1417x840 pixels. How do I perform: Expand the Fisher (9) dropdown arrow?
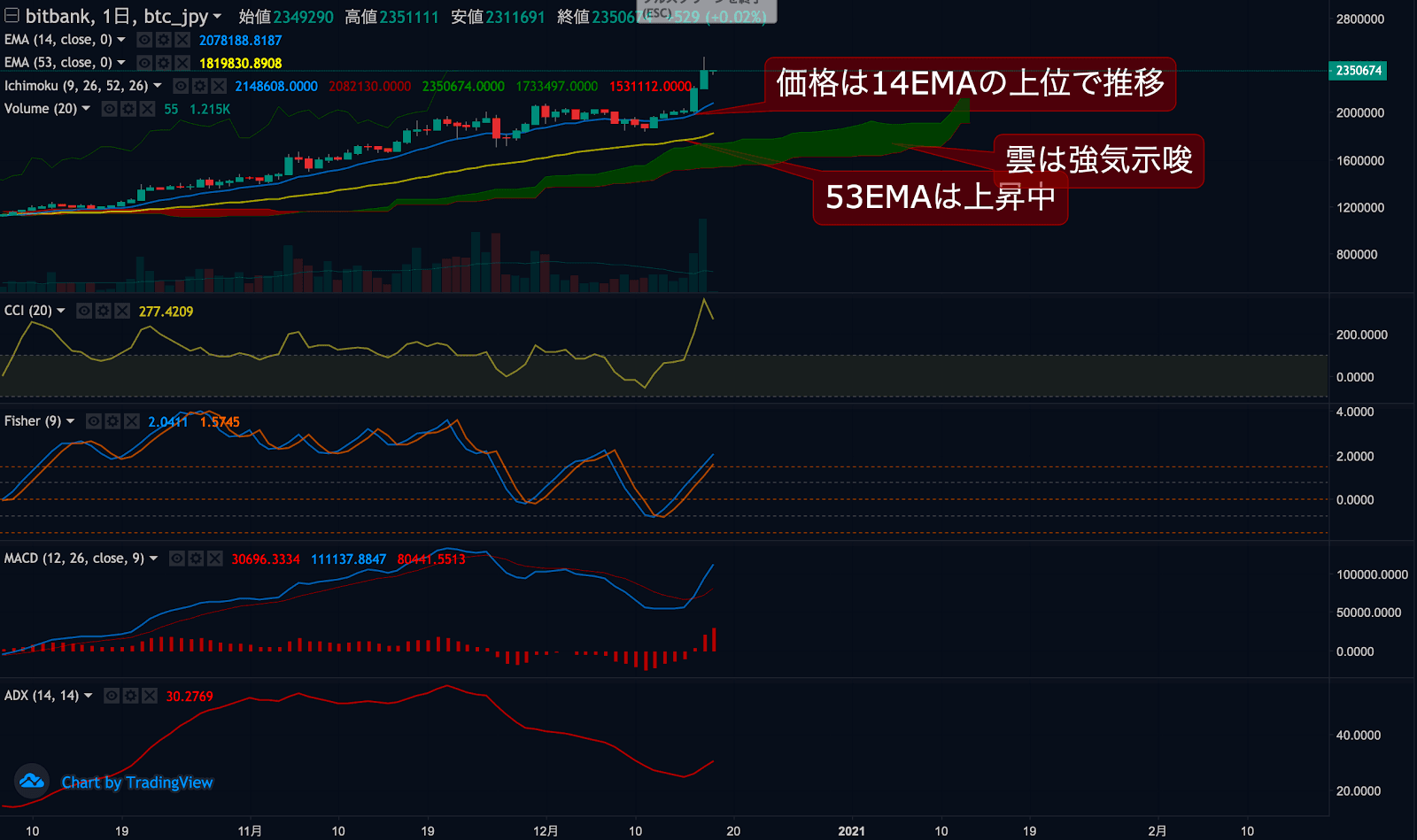click(x=70, y=421)
